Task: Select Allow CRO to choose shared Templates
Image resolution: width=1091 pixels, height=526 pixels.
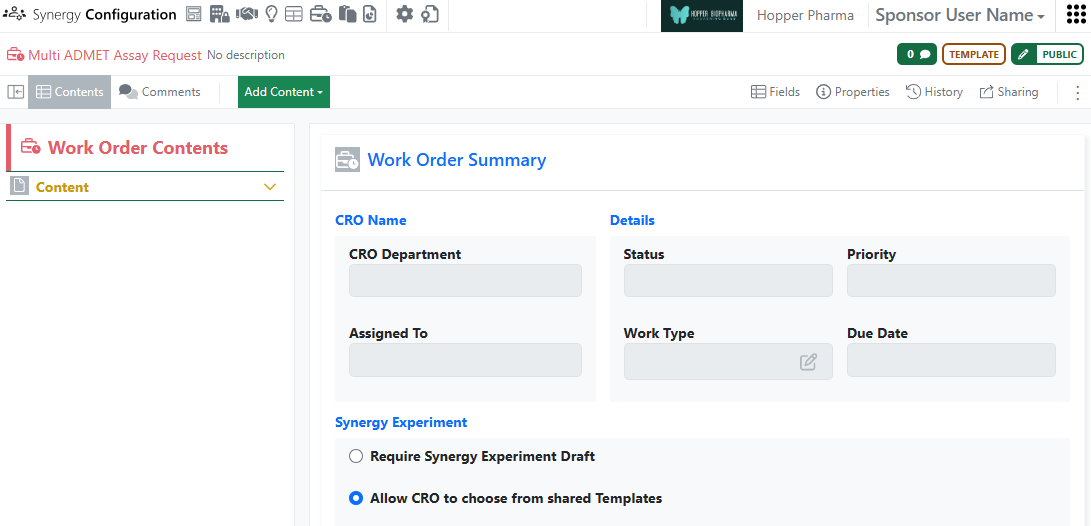Action: (356, 498)
